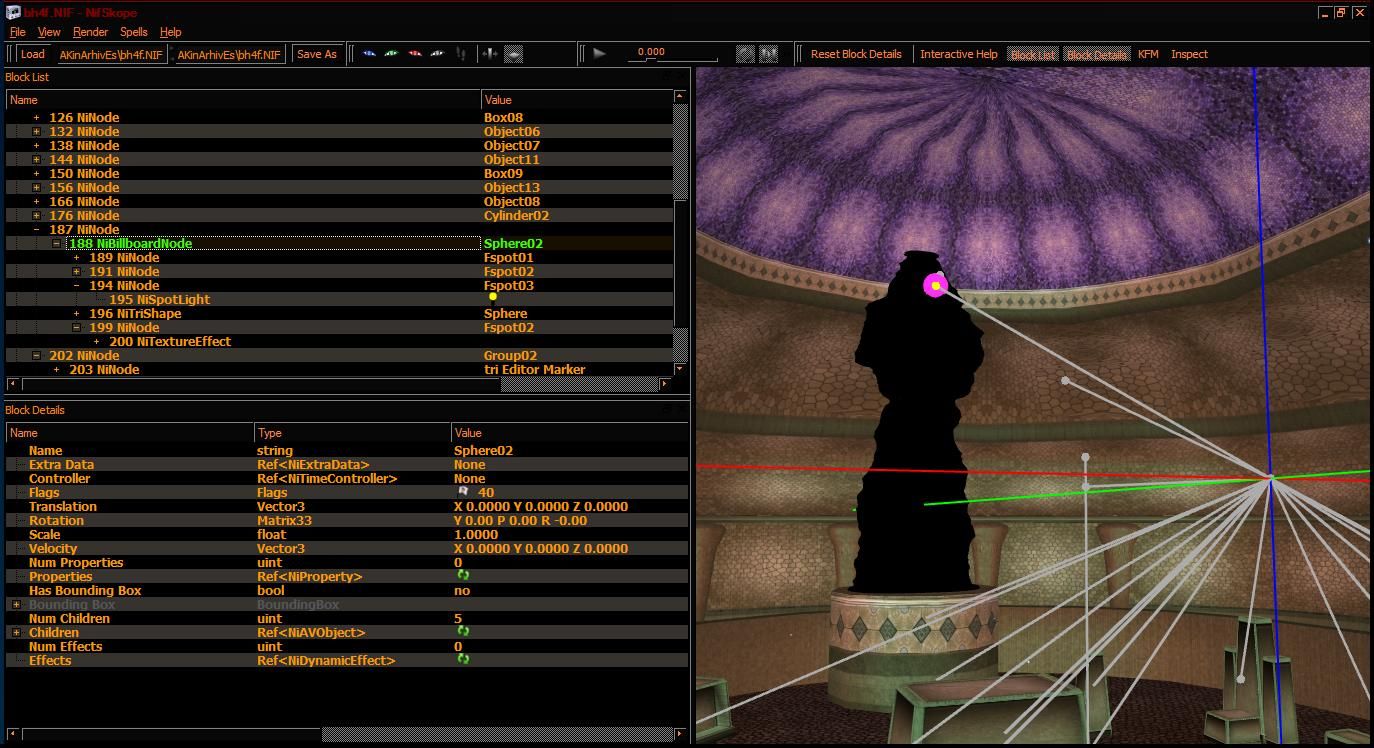Select 196 NiTriShape row
This screenshot has width=1374, height=748.
click(340, 313)
